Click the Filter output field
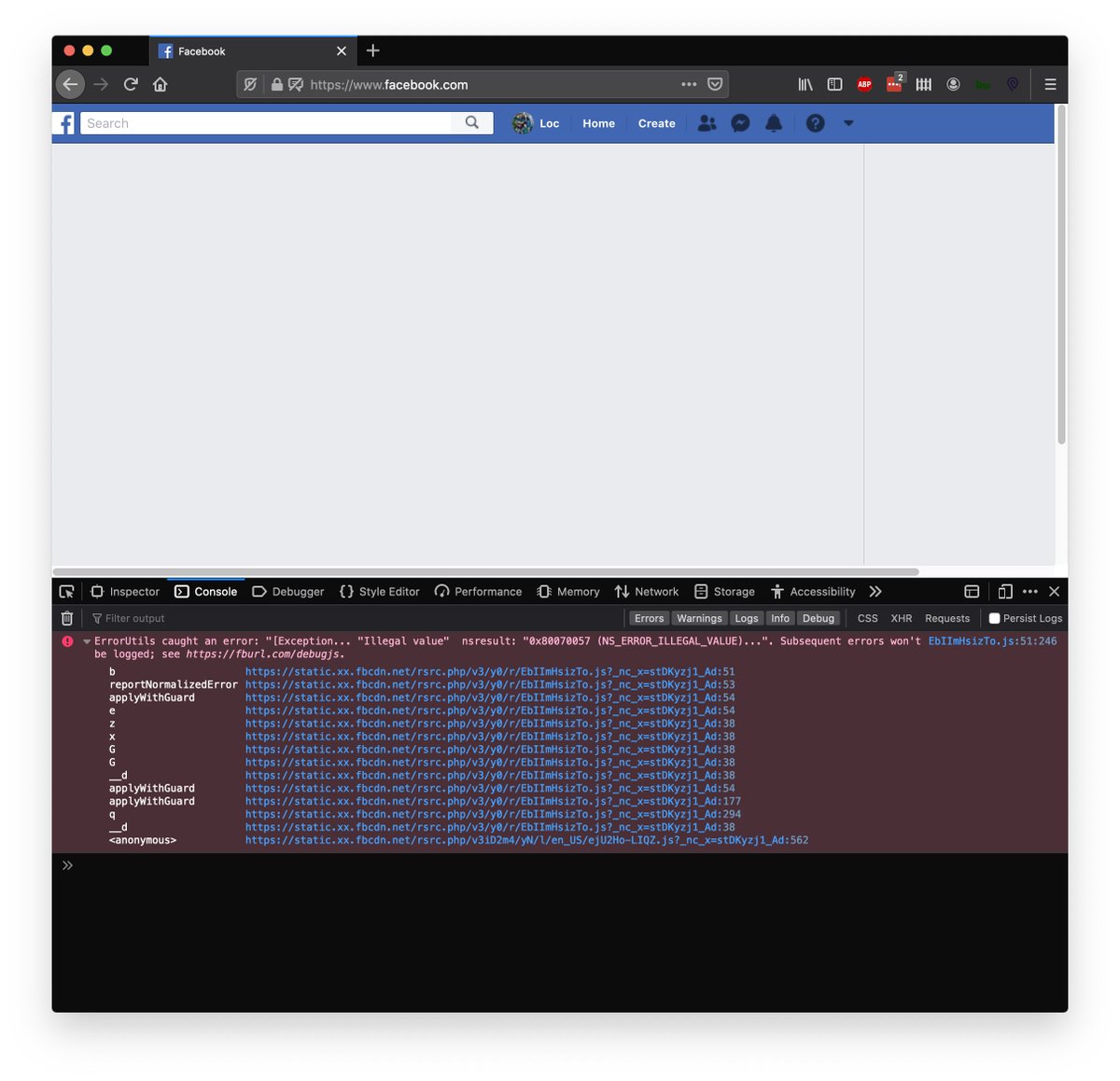The width and height of the screenshot is (1120, 1081). (x=355, y=618)
